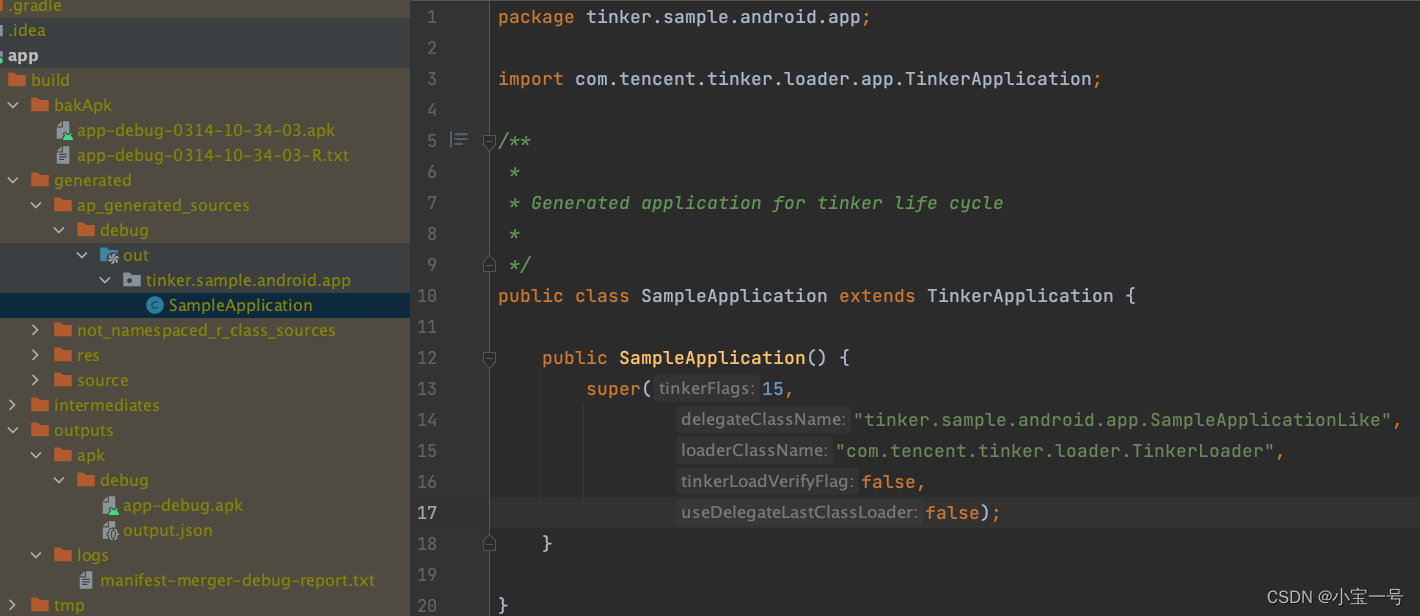Click the super keyword on line 13

point(614,389)
